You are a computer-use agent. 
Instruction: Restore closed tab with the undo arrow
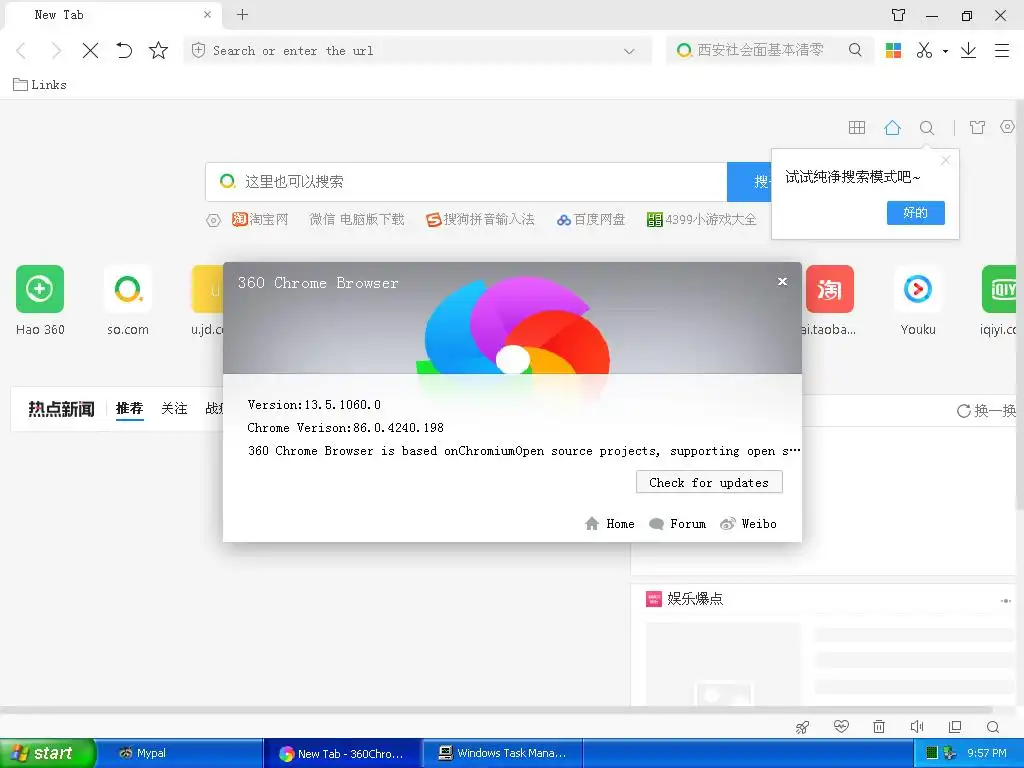(124, 50)
